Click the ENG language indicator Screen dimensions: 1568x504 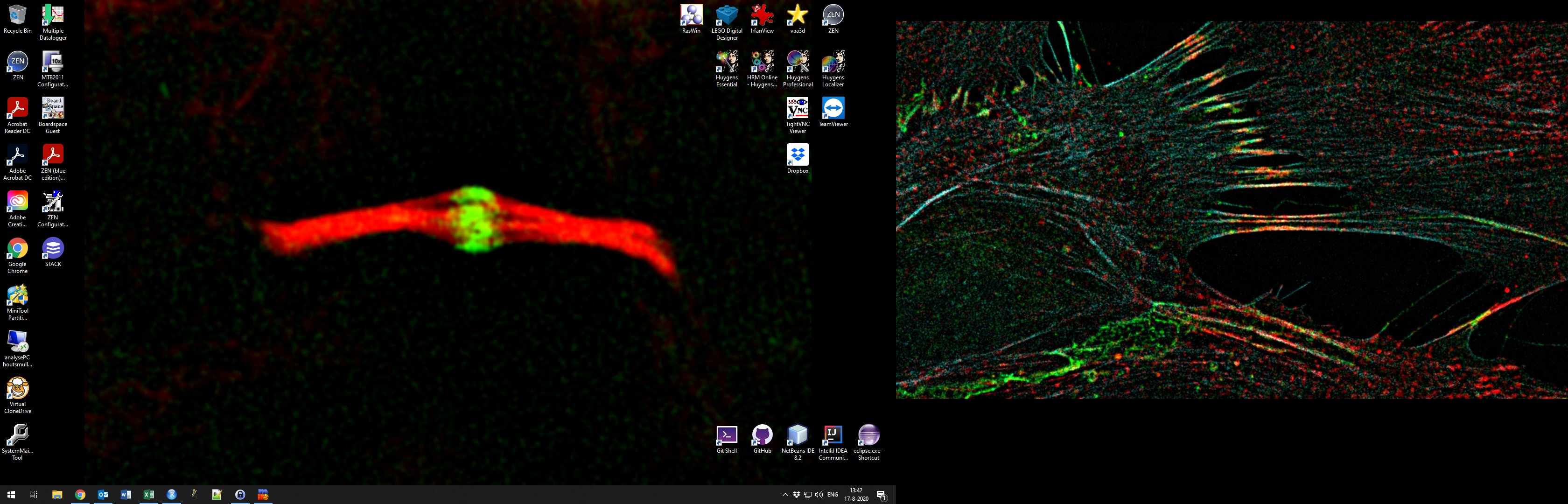click(833, 495)
